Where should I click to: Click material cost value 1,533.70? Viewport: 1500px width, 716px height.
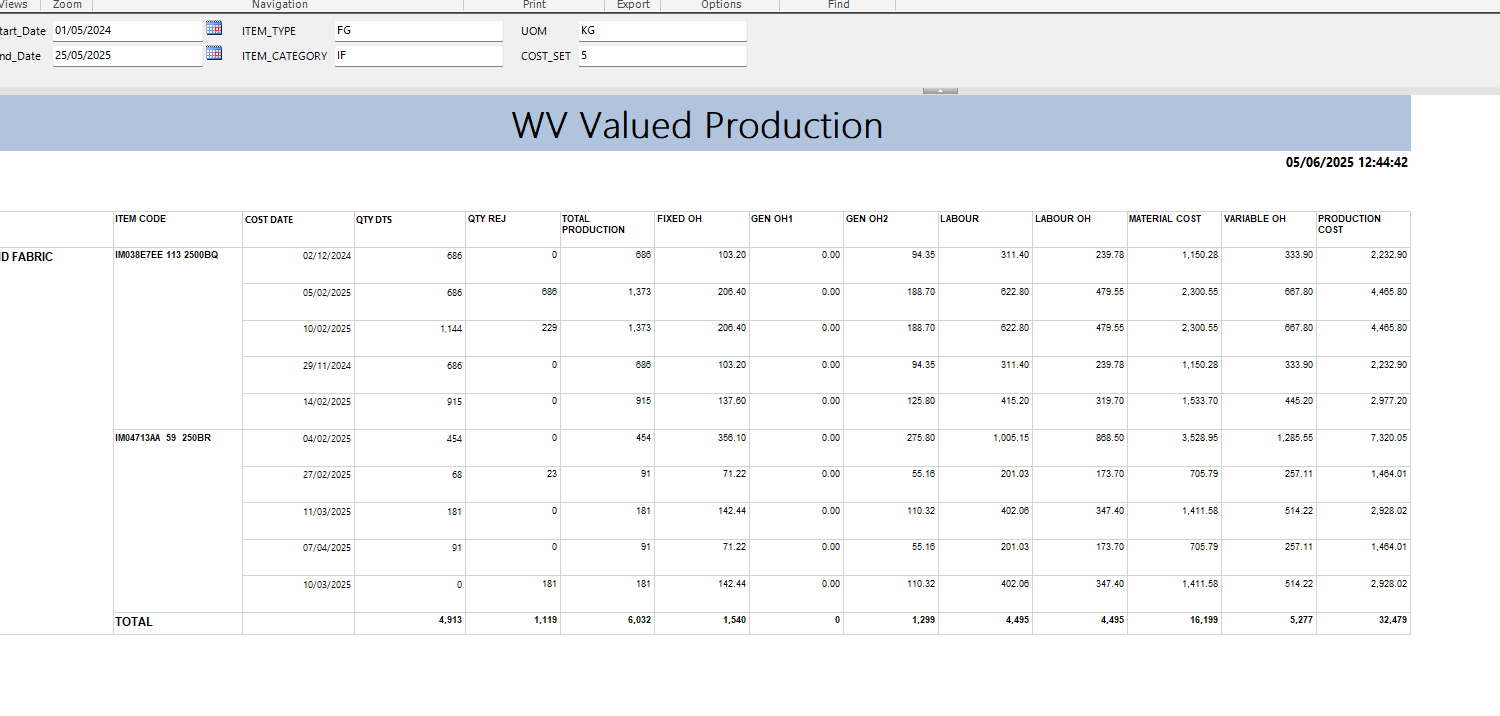pyautogui.click(x=1200, y=401)
